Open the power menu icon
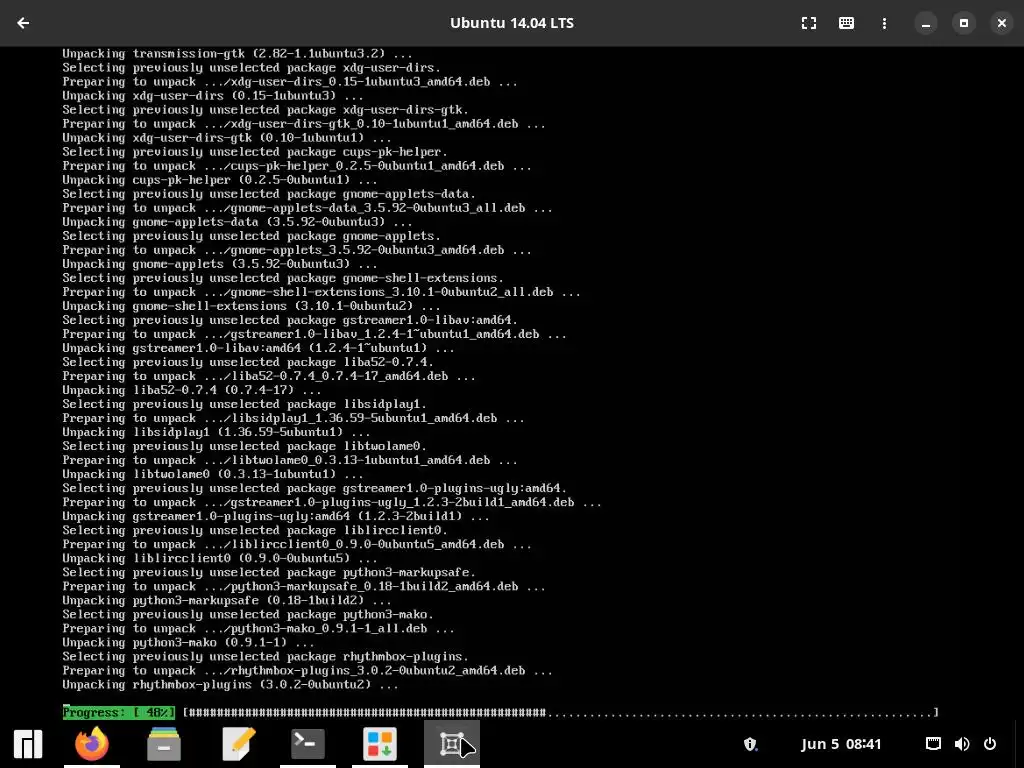Image resolution: width=1024 pixels, height=768 pixels. point(990,744)
